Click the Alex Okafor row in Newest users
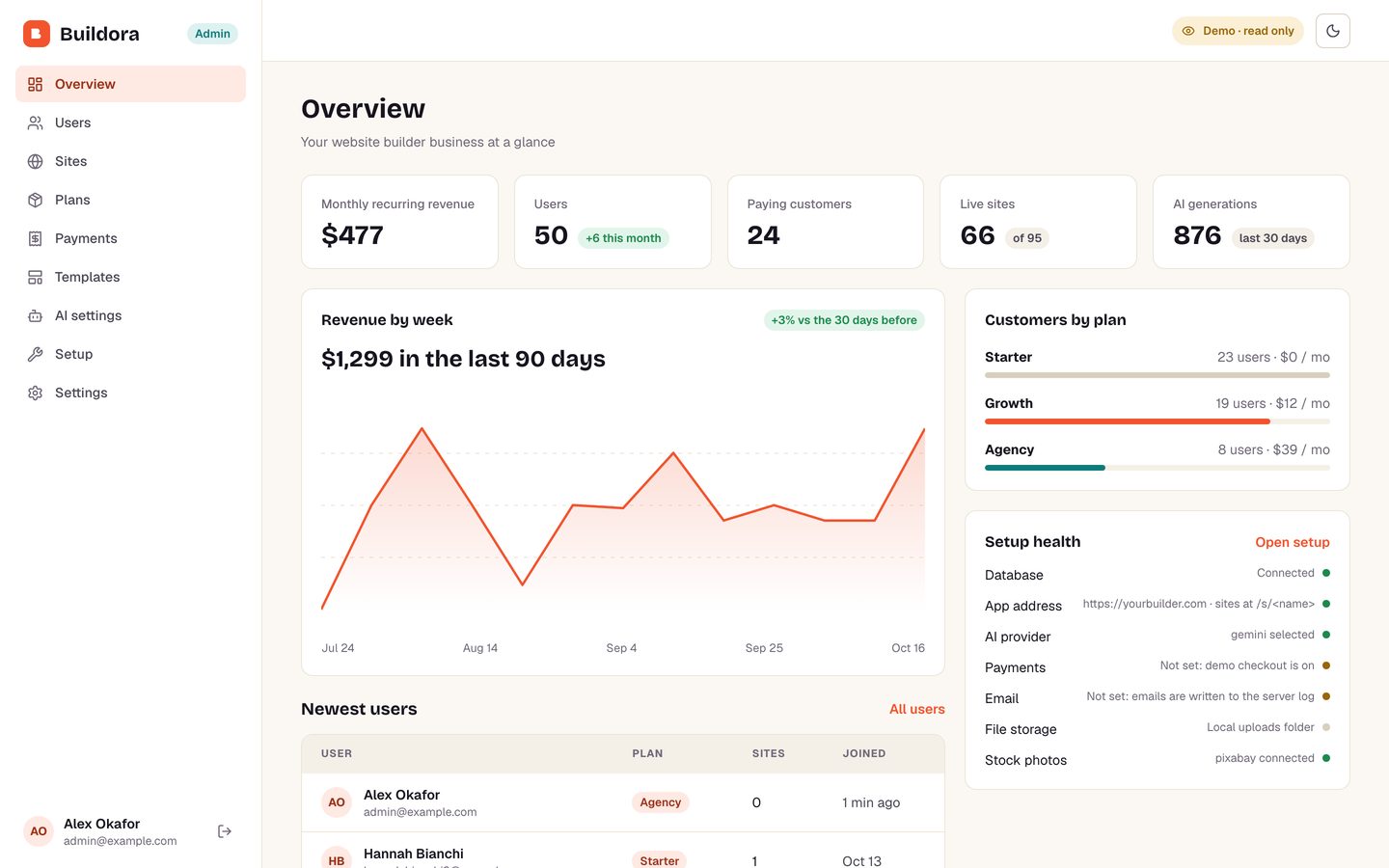 pos(623,802)
